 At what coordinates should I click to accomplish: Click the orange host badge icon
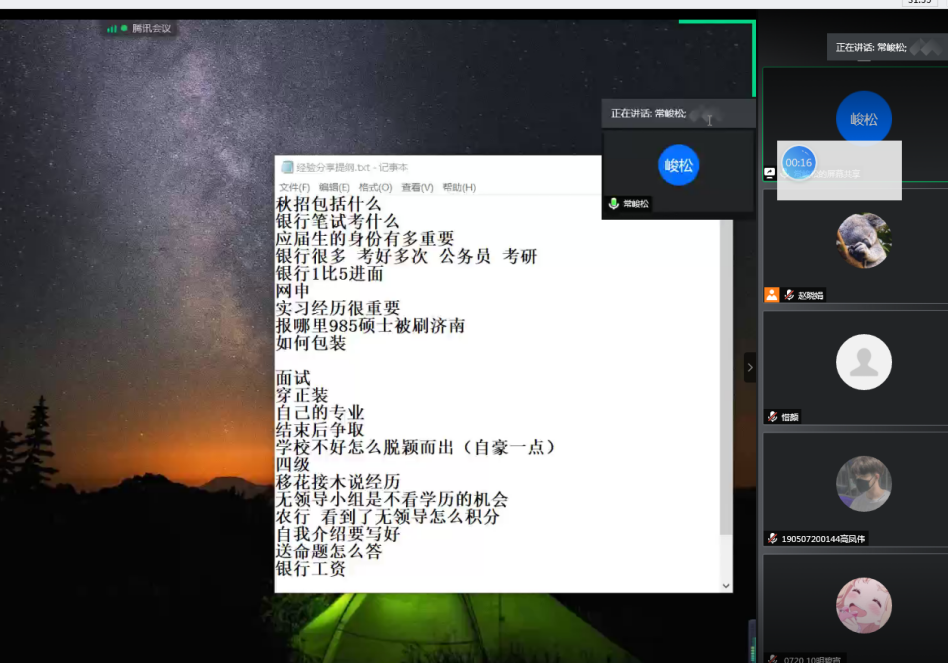point(771,295)
